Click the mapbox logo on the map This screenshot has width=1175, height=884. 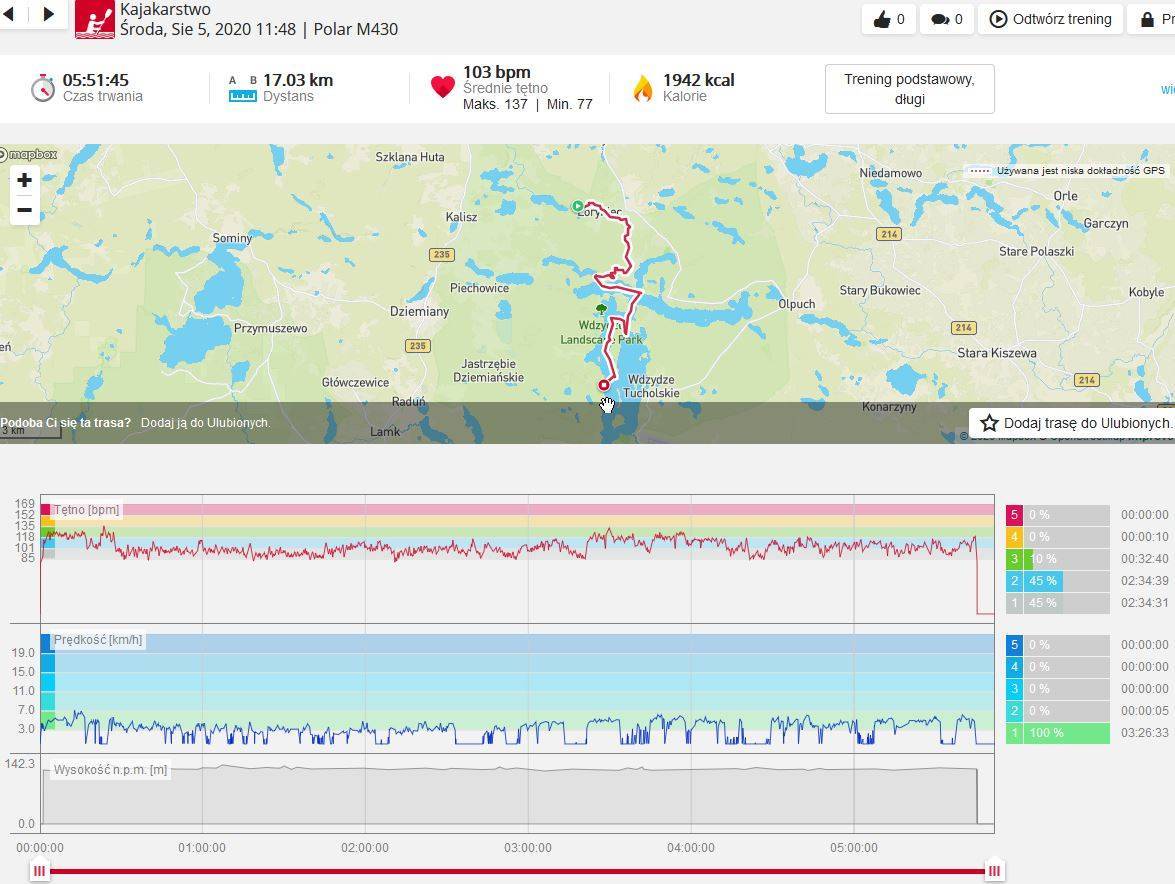click(30, 154)
